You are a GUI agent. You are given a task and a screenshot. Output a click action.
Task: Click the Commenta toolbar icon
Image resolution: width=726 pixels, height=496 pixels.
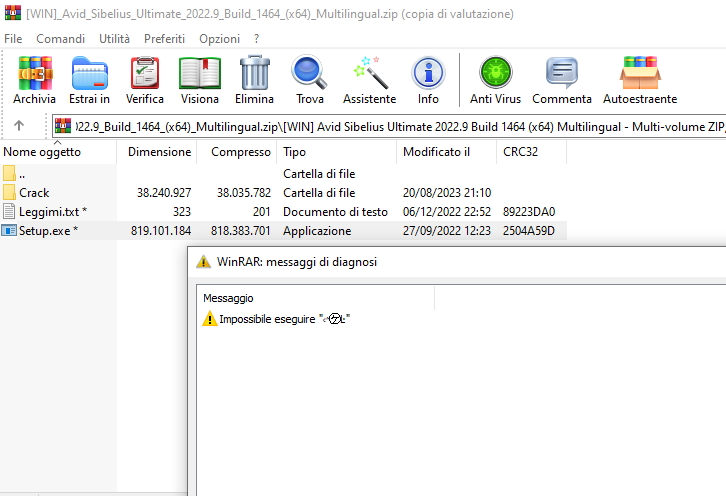pos(562,73)
